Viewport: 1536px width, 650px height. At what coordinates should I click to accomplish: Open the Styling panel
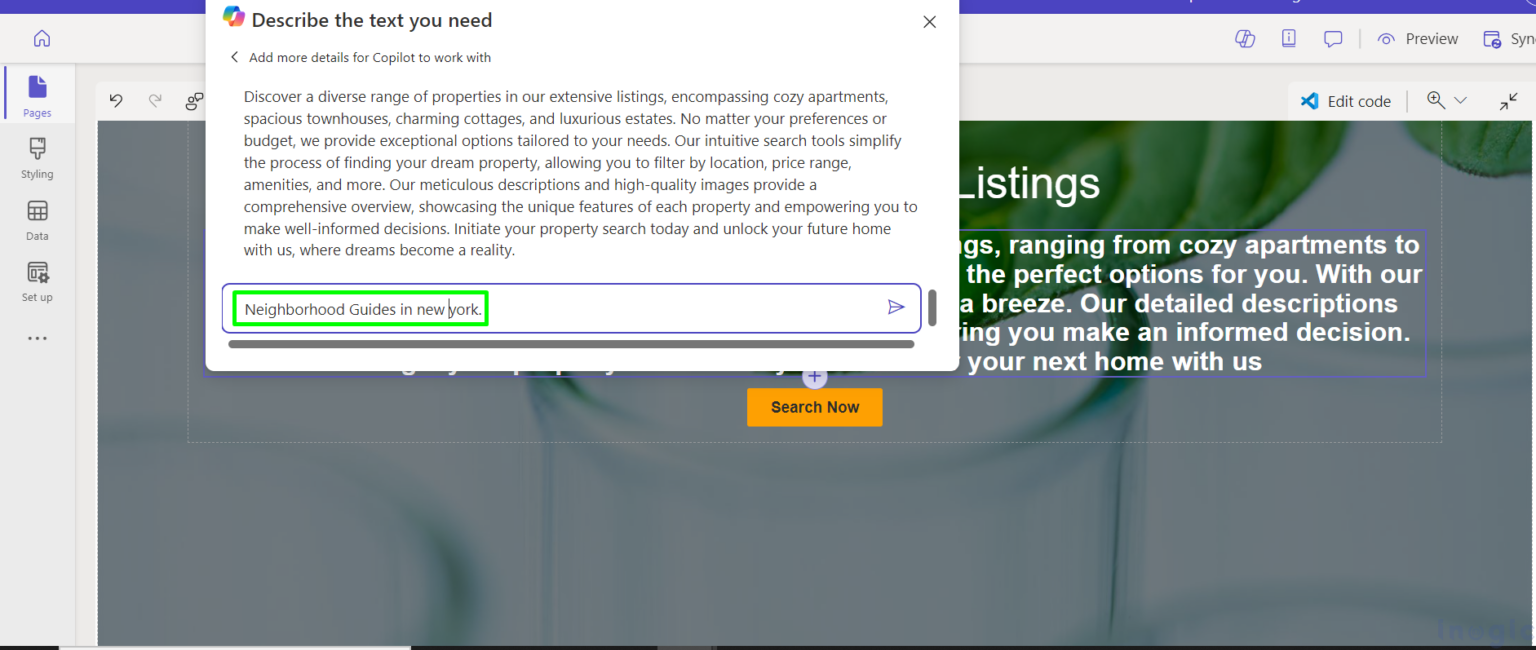tap(37, 157)
